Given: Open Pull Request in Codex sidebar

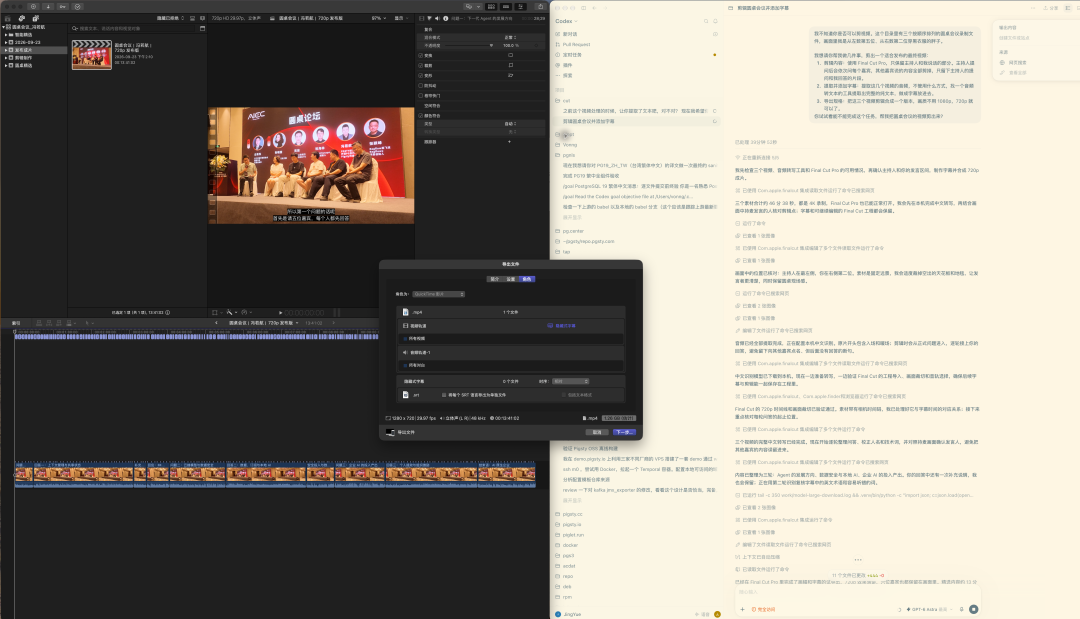Looking at the screenshot, I should [x=576, y=44].
